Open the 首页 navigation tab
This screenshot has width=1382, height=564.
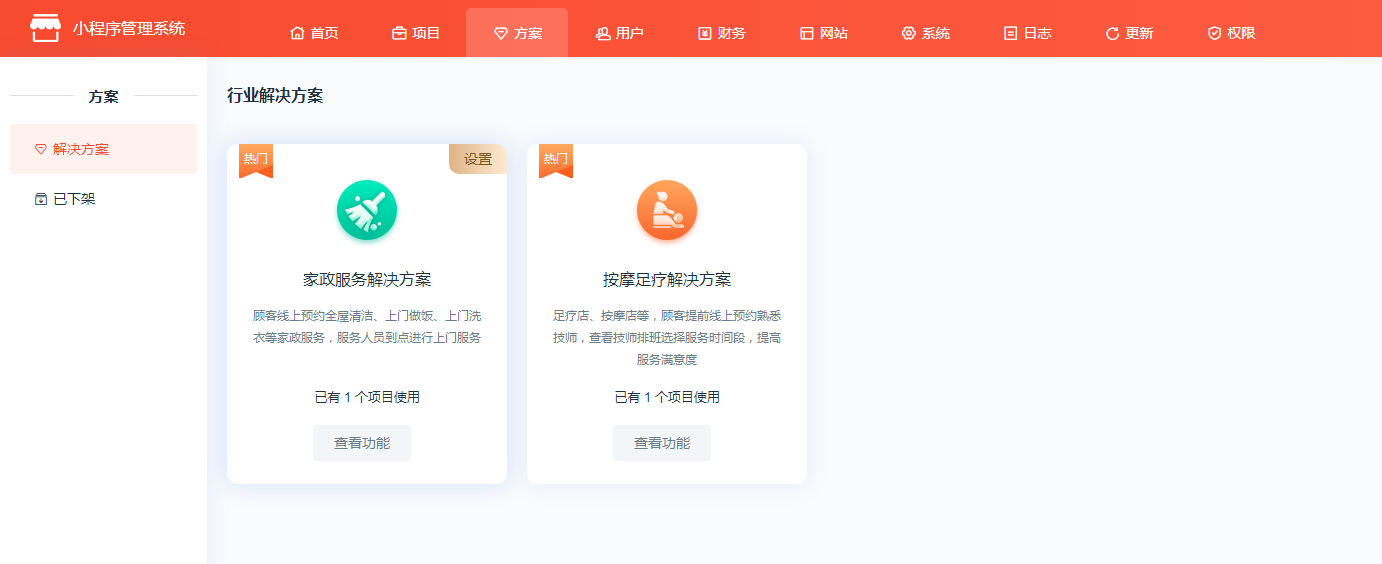point(314,33)
